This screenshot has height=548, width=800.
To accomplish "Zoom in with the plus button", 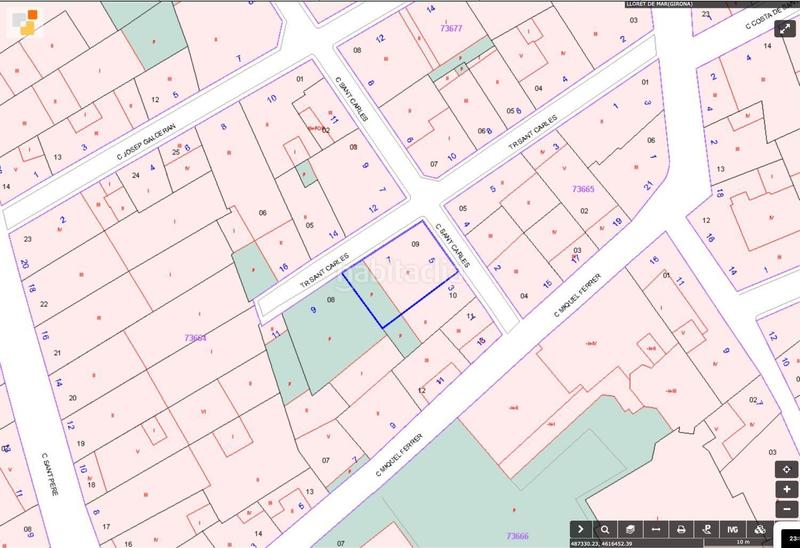I will tap(787, 489).
